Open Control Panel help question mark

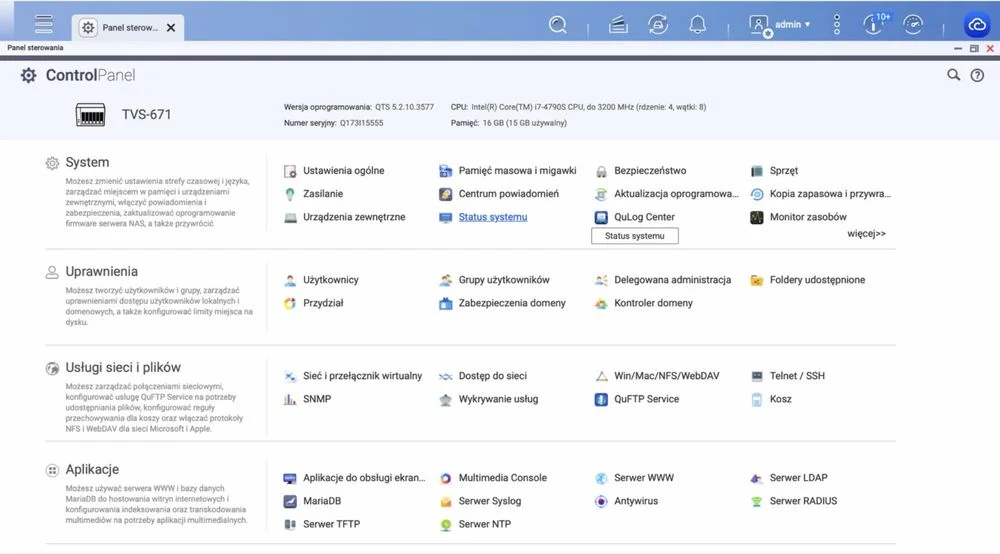click(977, 75)
